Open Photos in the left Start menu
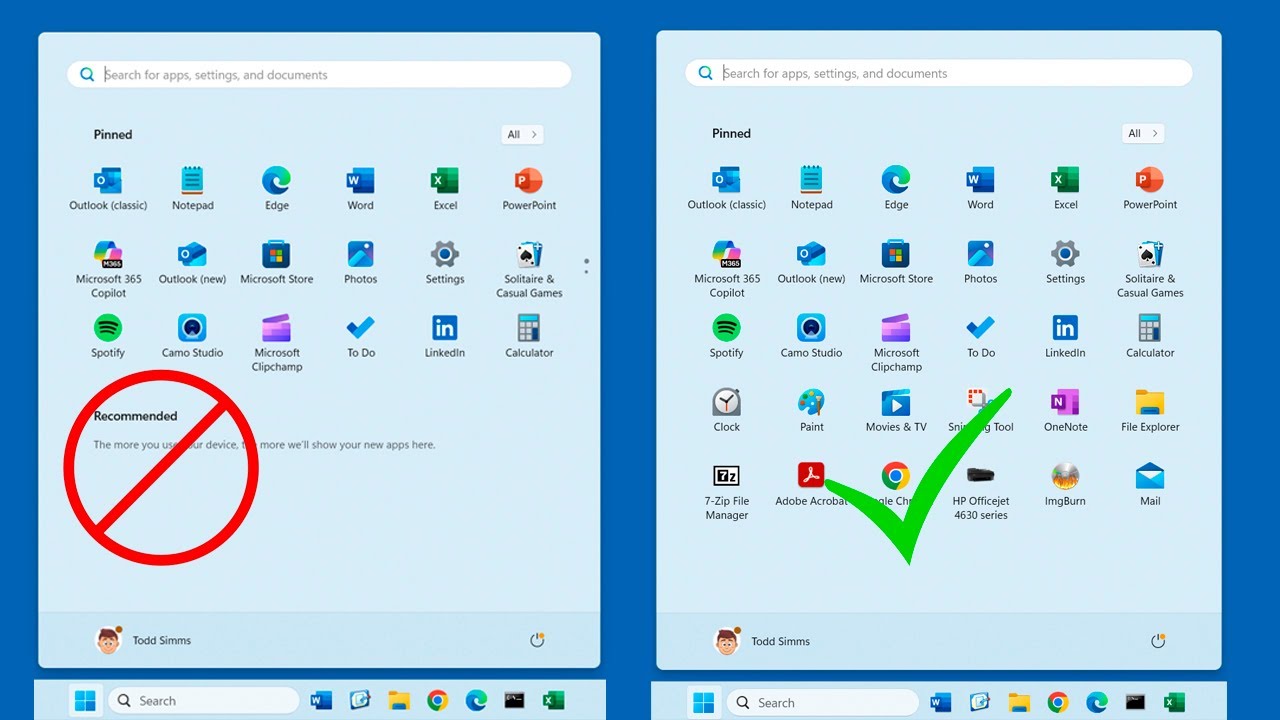Screen dimensions: 1280x720 (x=360, y=263)
